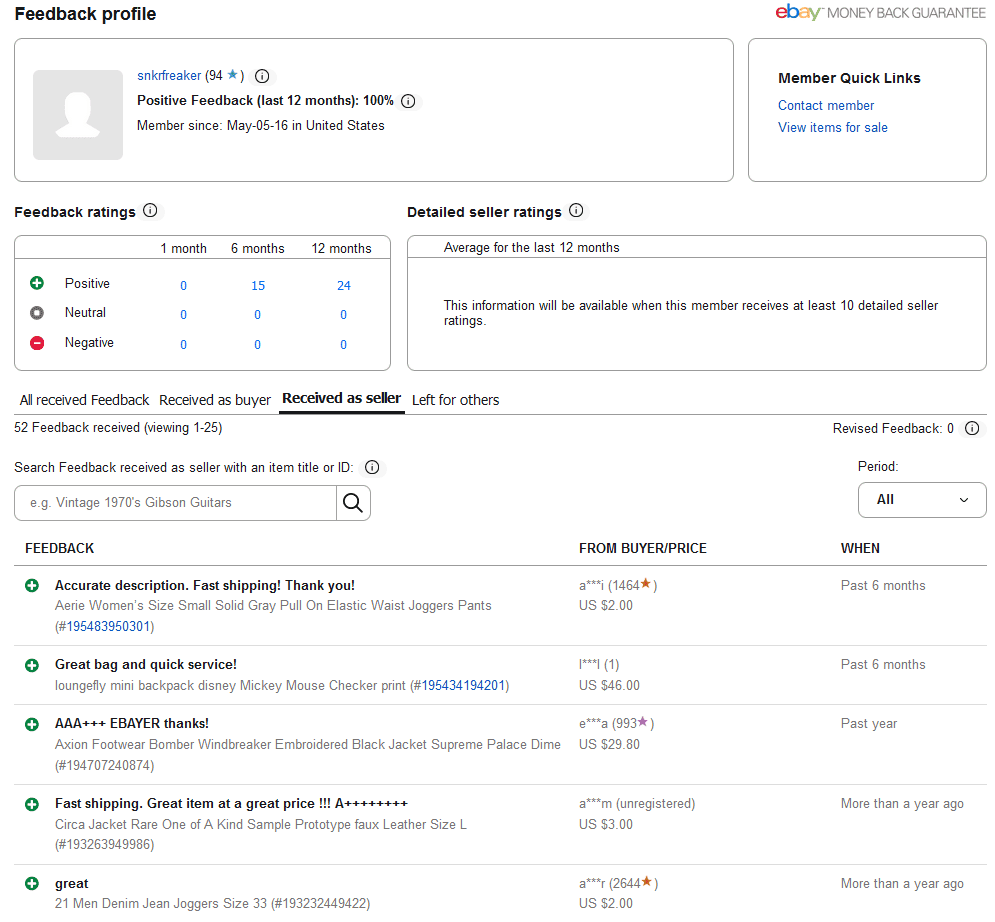
Task: Click Contact member link
Action: tap(826, 105)
